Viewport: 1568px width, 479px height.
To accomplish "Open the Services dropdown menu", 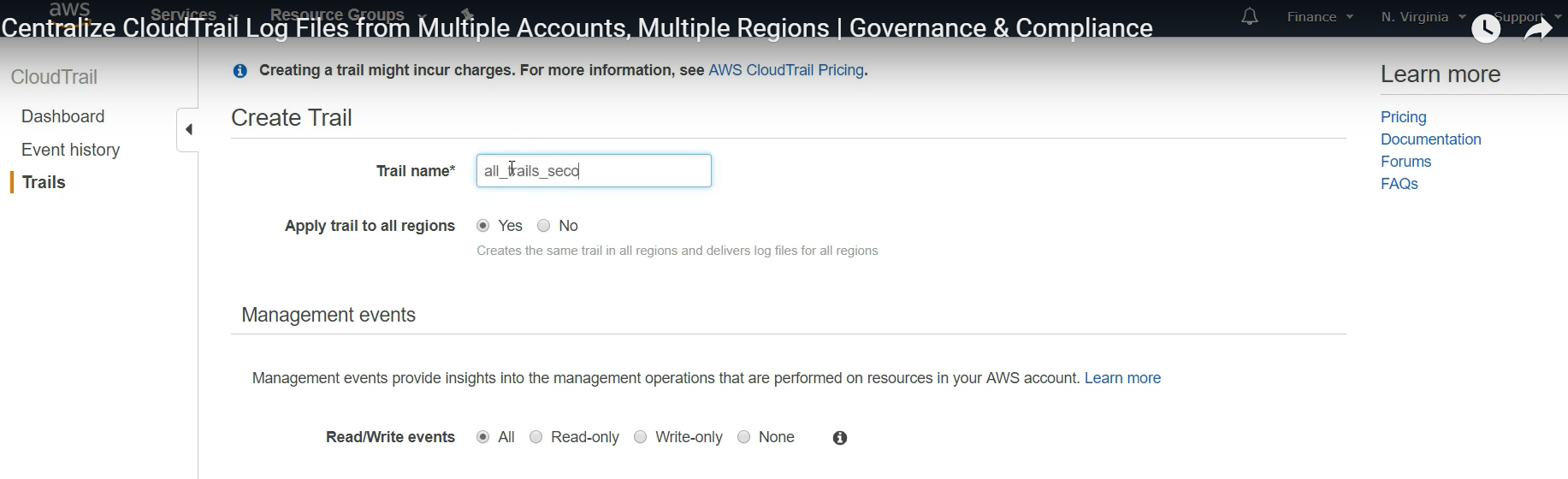I will (193, 15).
